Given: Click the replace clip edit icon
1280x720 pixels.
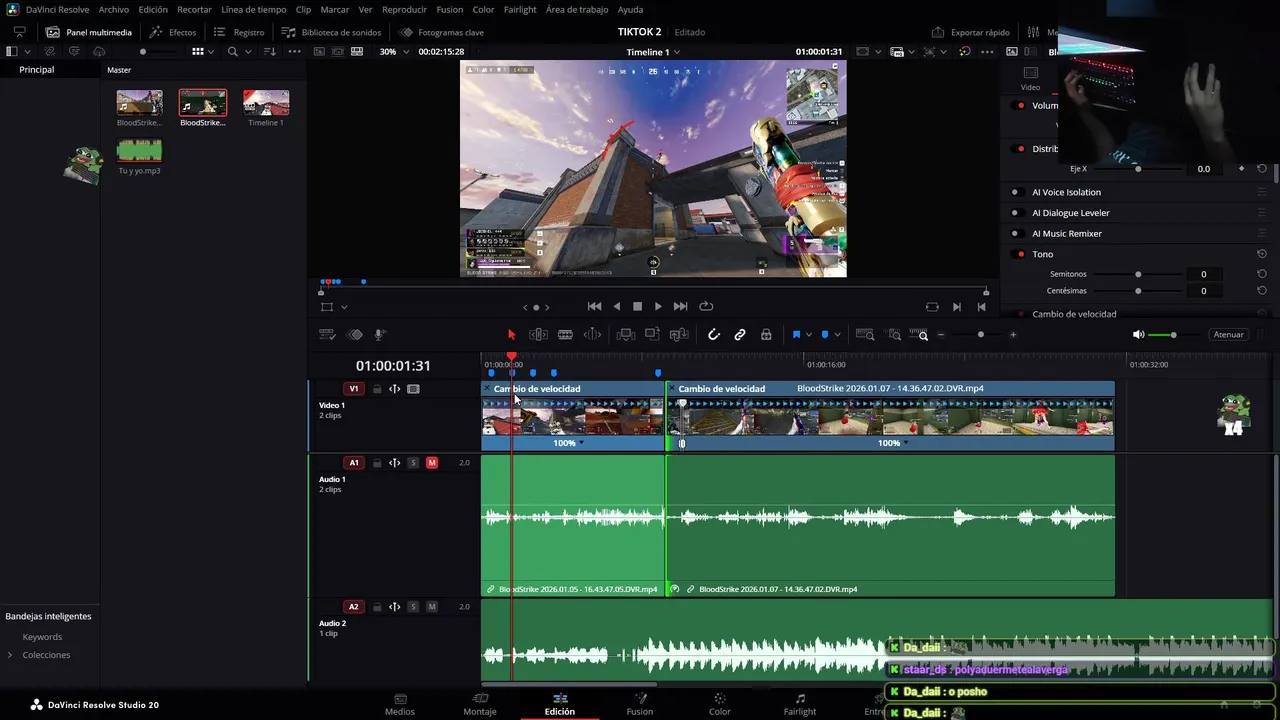Looking at the screenshot, I should tap(679, 335).
